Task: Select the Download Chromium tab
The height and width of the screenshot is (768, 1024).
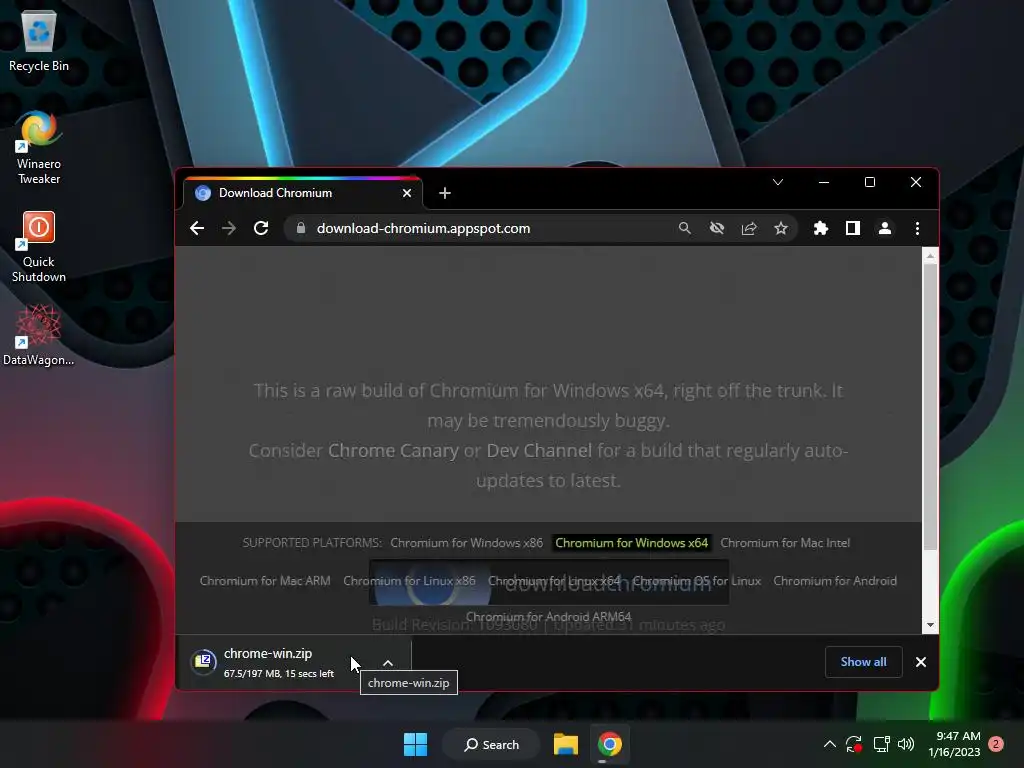Action: point(302,193)
